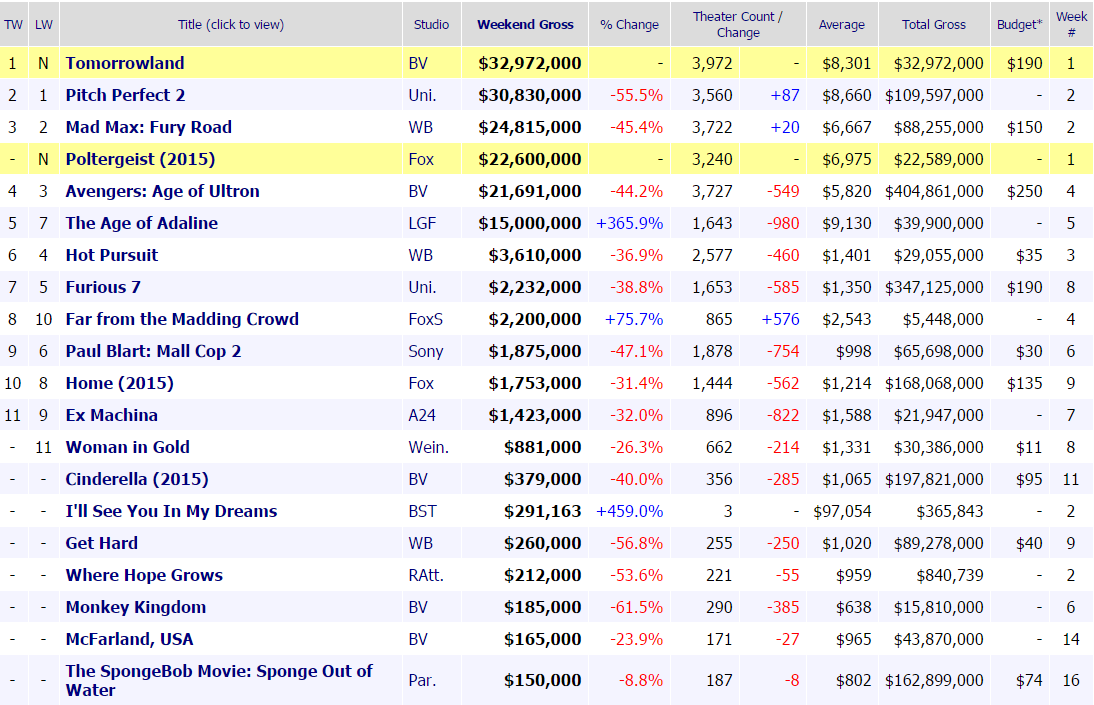
Task: Open the Wein. studio link
Action: [x=428, y=447]
